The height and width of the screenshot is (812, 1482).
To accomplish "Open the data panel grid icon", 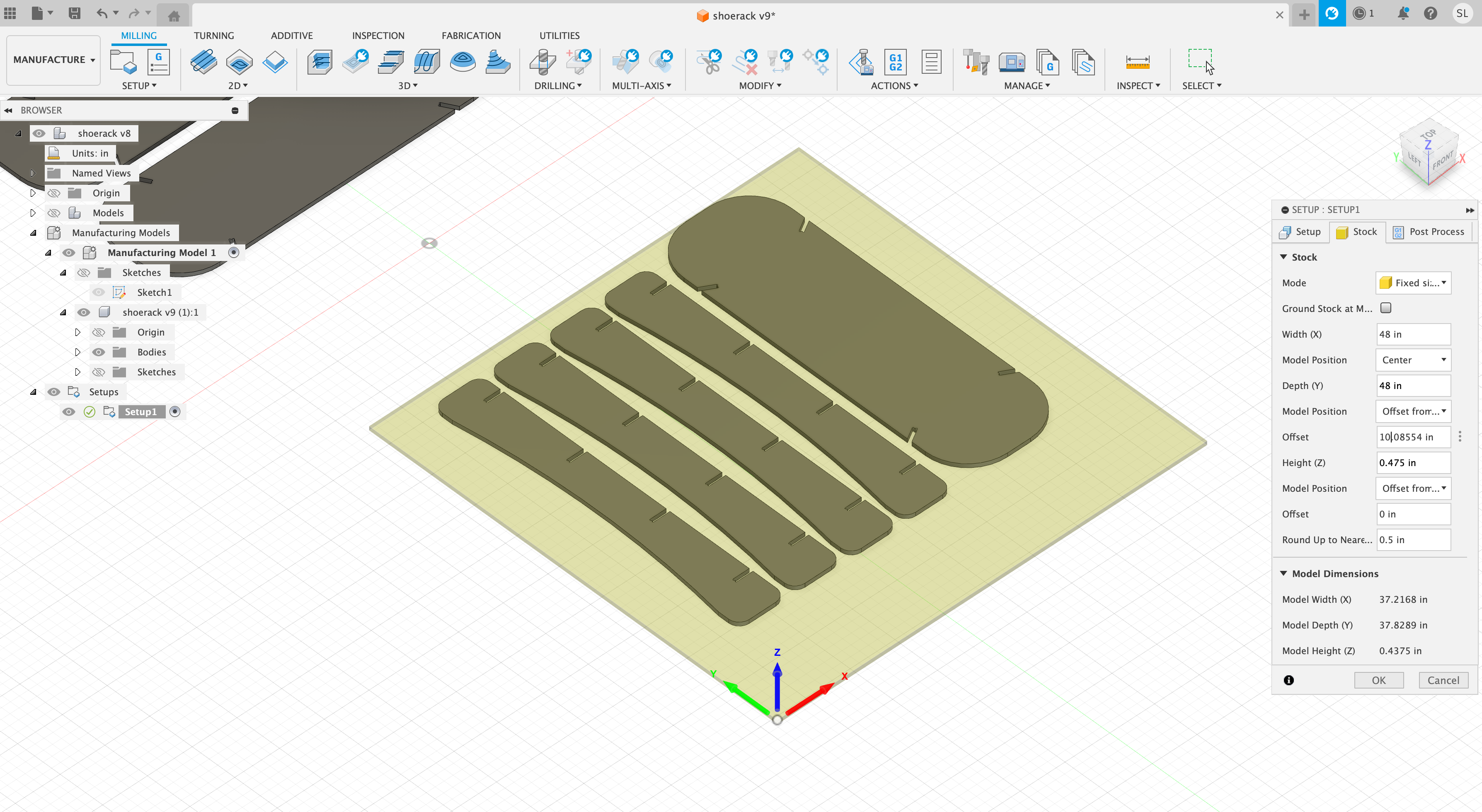I will [x=10, y=13].
